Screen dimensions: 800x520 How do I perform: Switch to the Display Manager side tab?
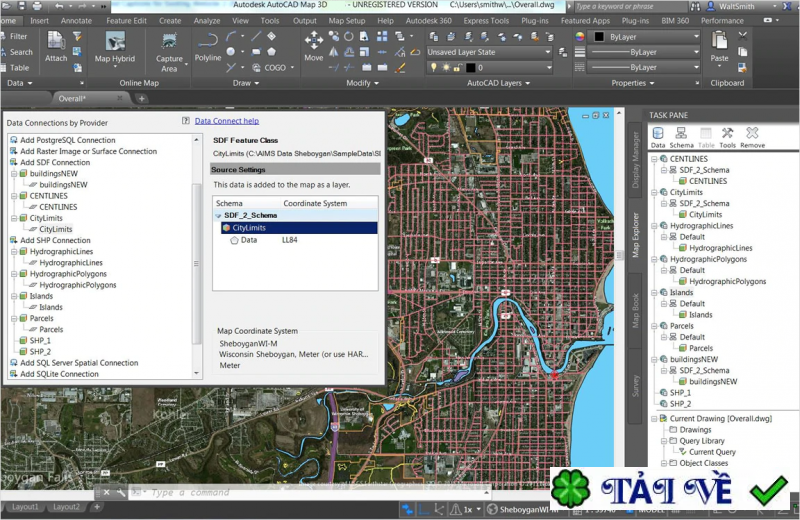click(635, 160)
